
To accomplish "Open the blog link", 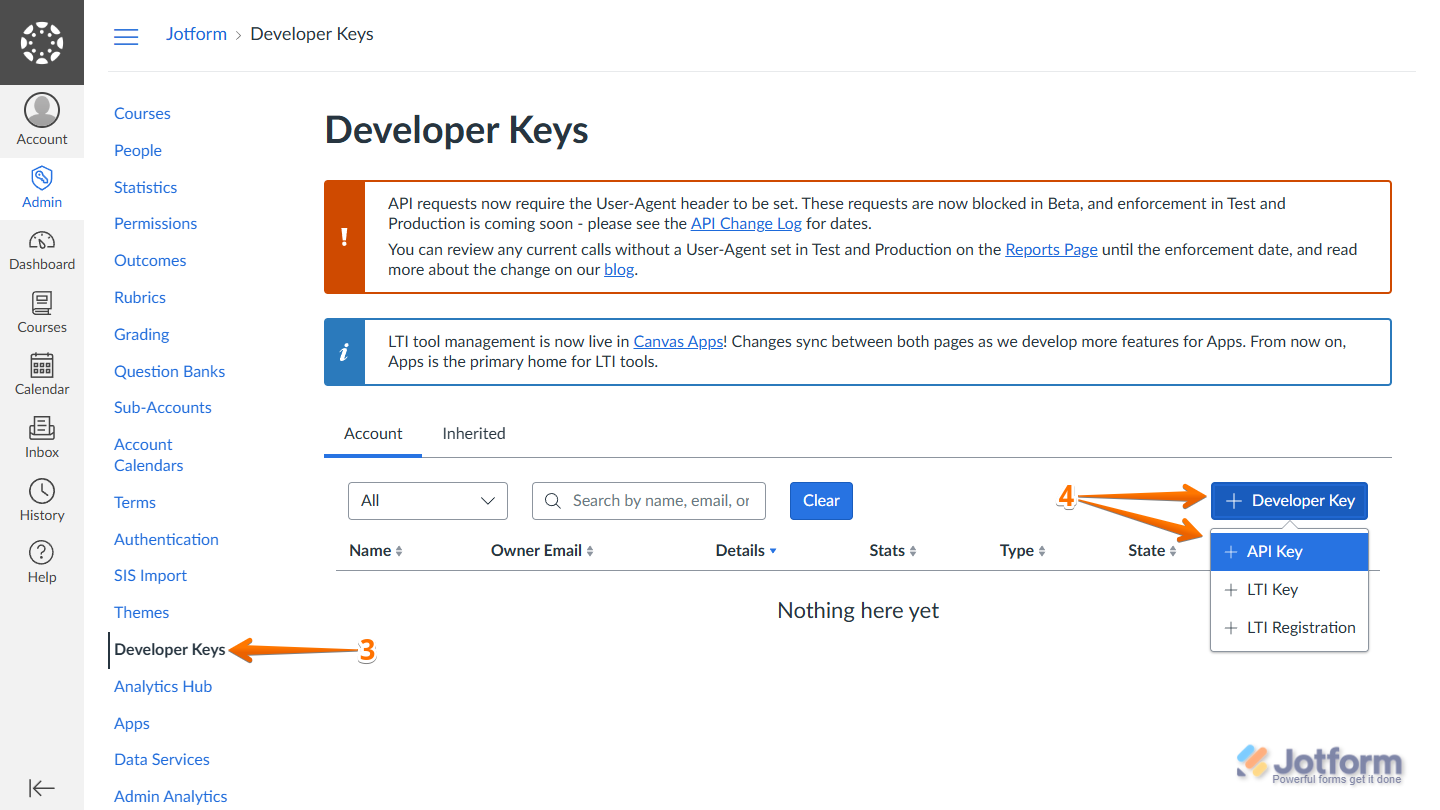I will click(619, 270).
